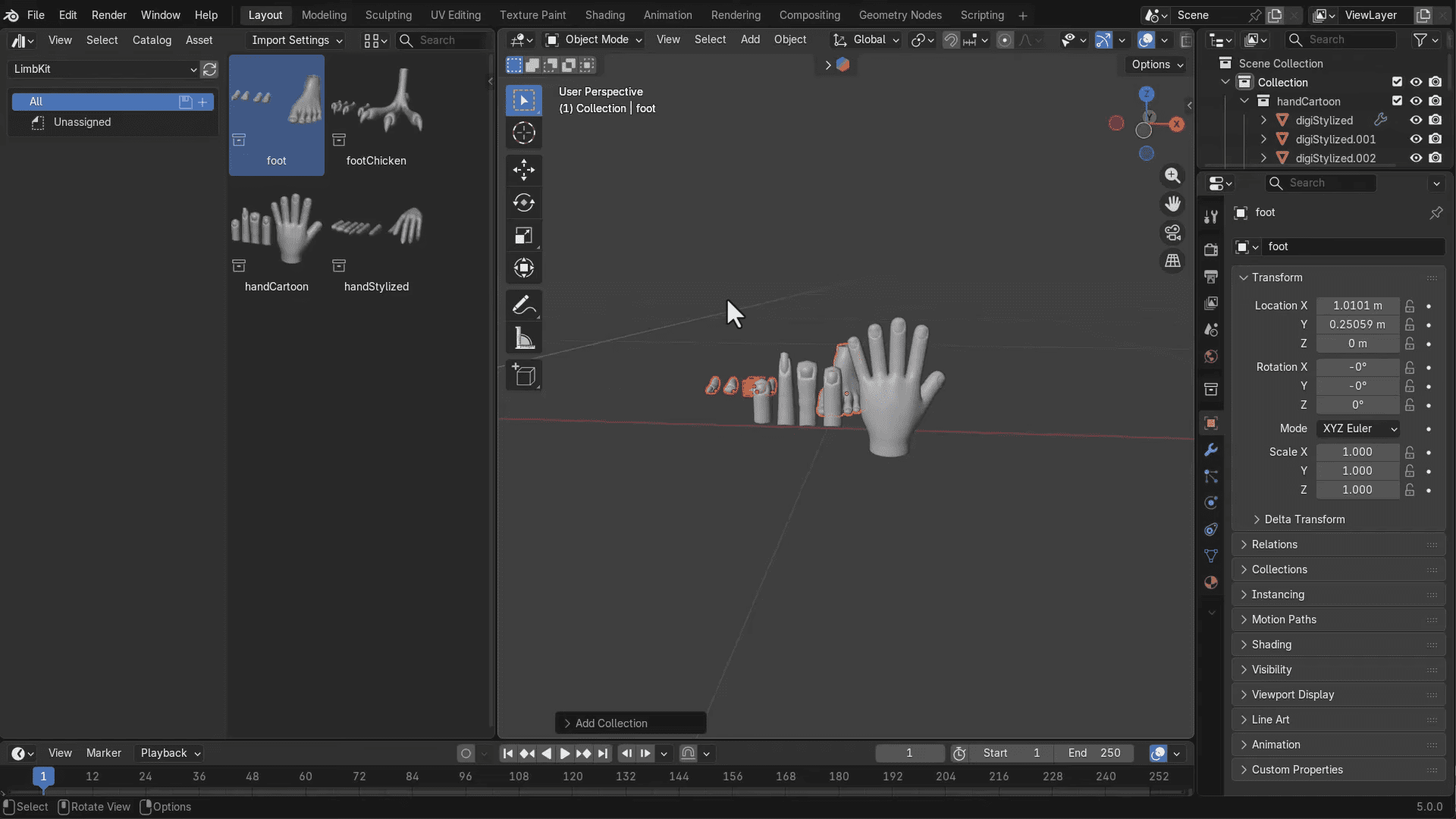Activate the Rotate tool
The height and width of the screenshot is (819, 1456).
[524, 202]
